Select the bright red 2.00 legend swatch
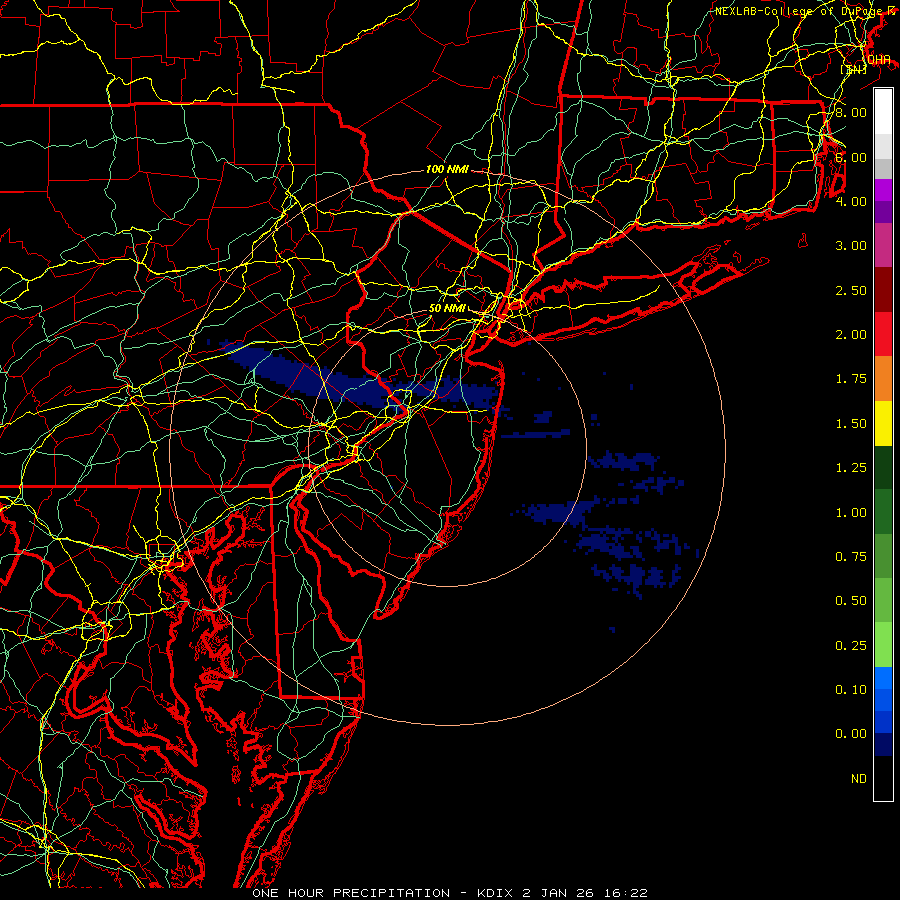Image resolution: width=900 pixels, height=900 pixels. click(x=883, y=334)
